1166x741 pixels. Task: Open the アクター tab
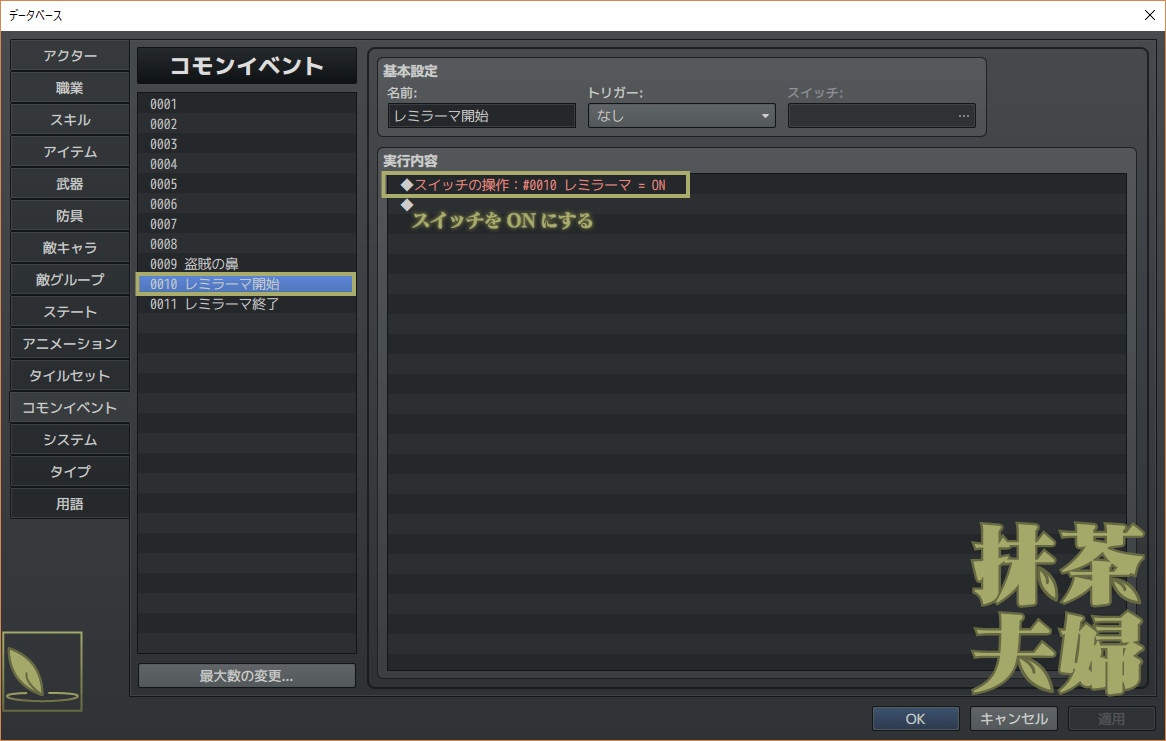pos(70,56)
